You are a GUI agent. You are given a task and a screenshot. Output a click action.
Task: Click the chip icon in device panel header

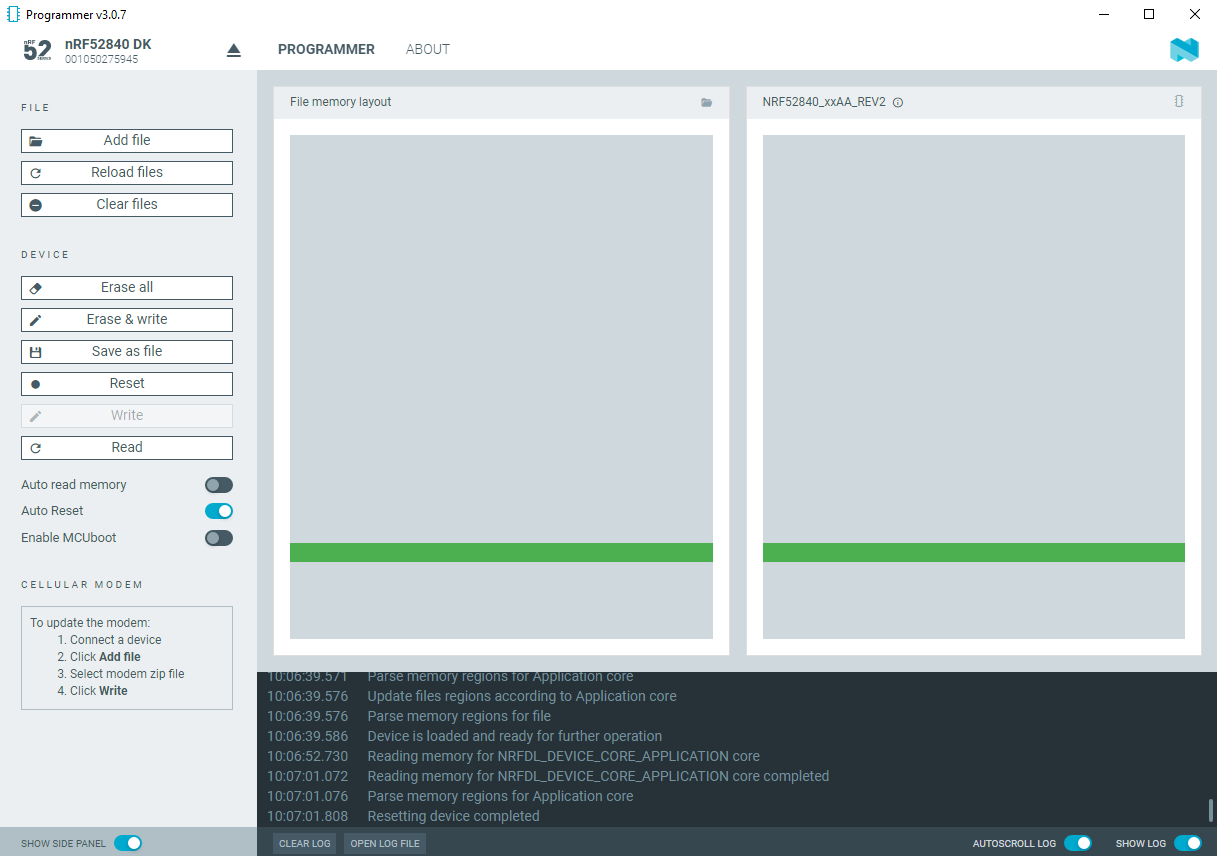point(1179,101)
